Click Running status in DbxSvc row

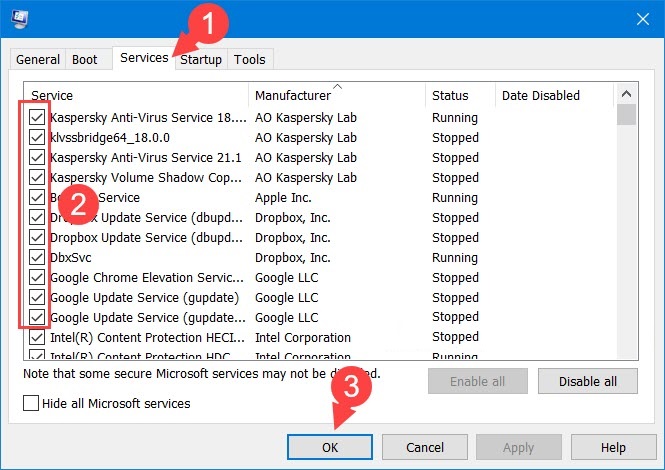click(x=455, y=258)
